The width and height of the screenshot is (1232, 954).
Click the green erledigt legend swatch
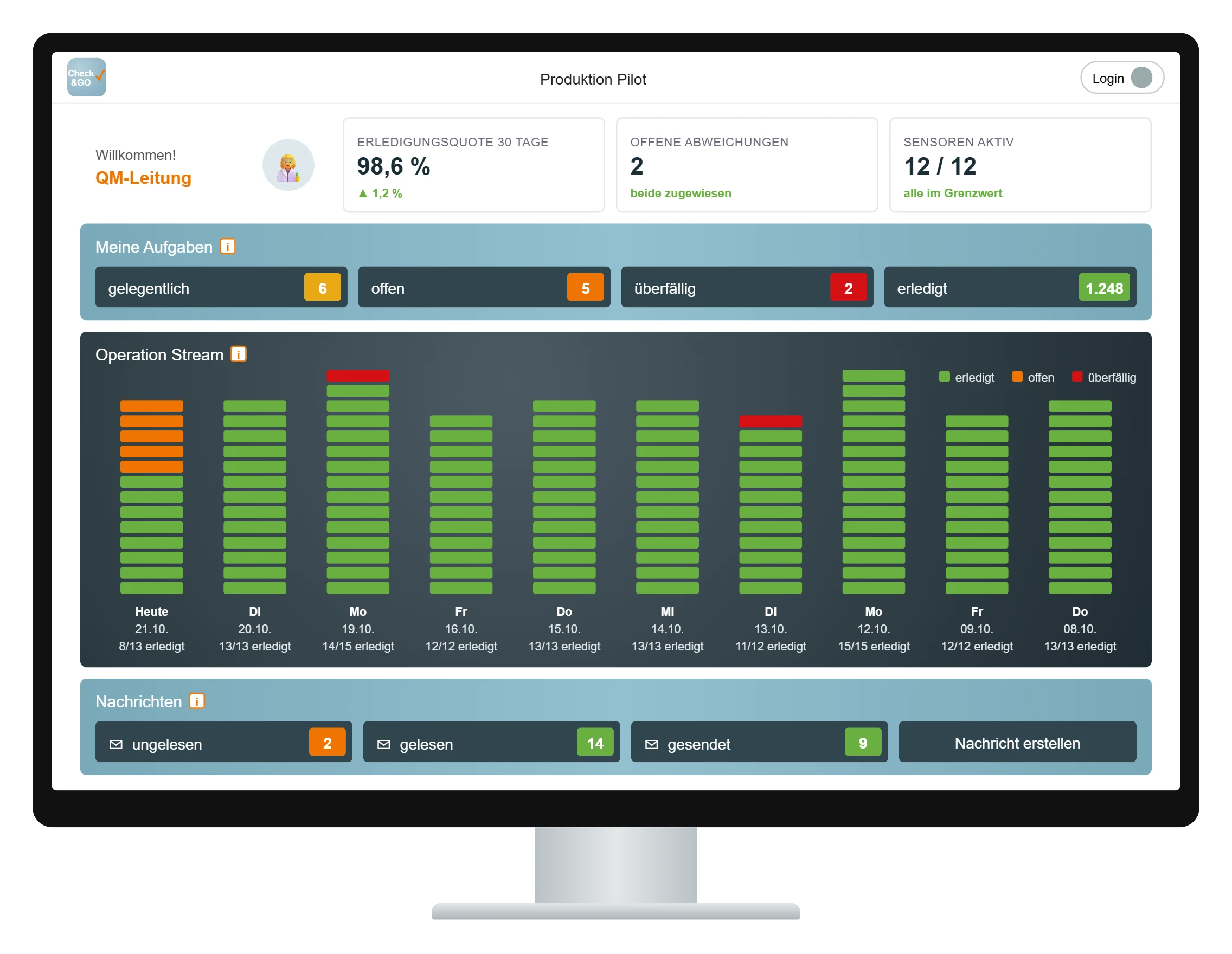click(x=944, y=377)
